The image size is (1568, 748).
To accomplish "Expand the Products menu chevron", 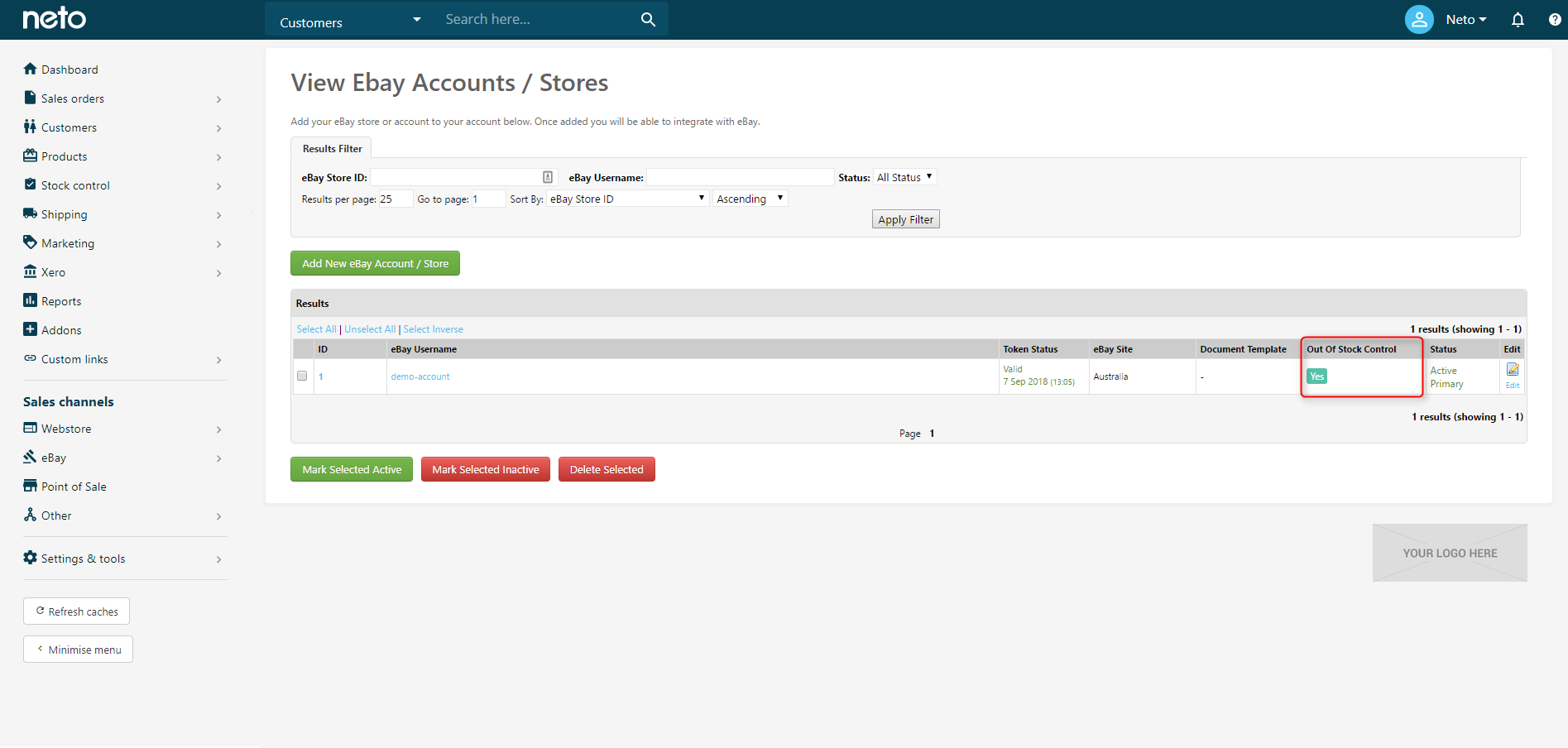I will [218, 157].
